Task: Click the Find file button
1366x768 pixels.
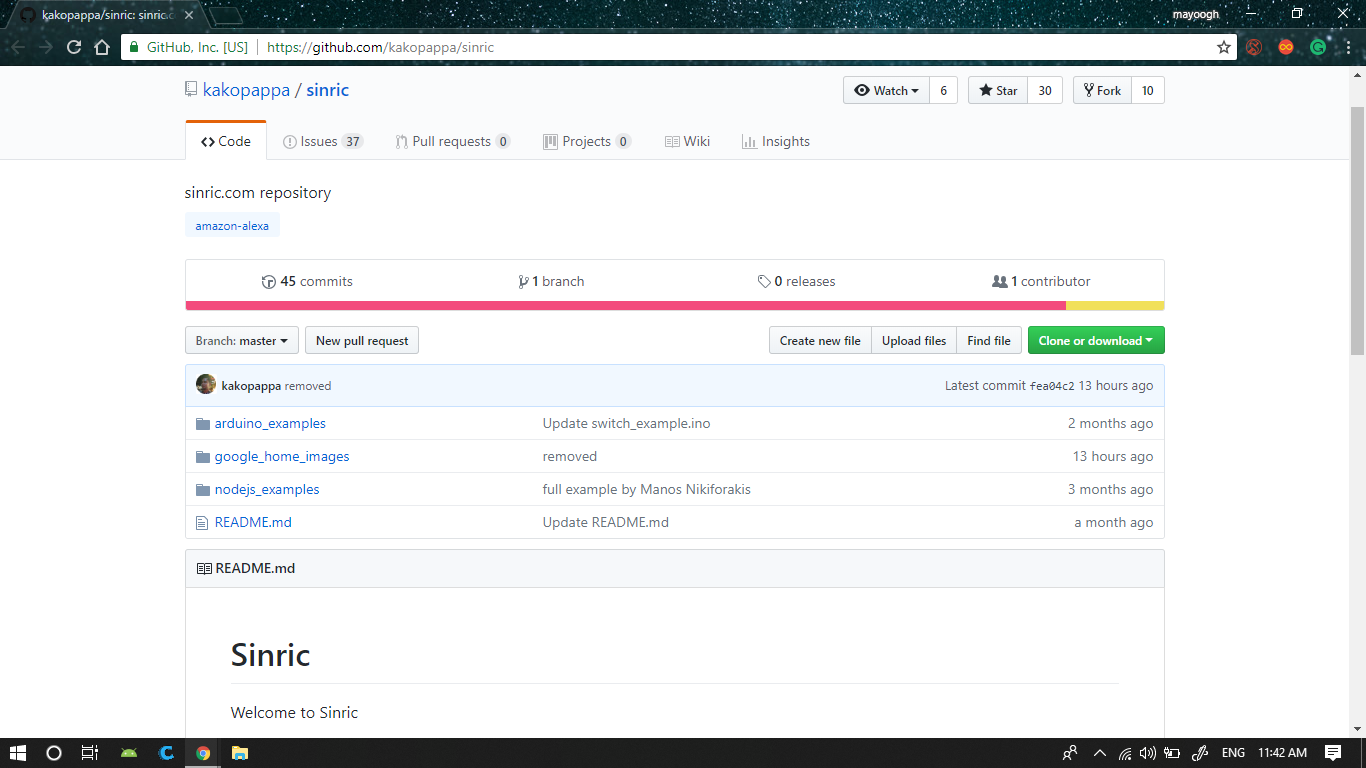Action: tap(989, 341)
